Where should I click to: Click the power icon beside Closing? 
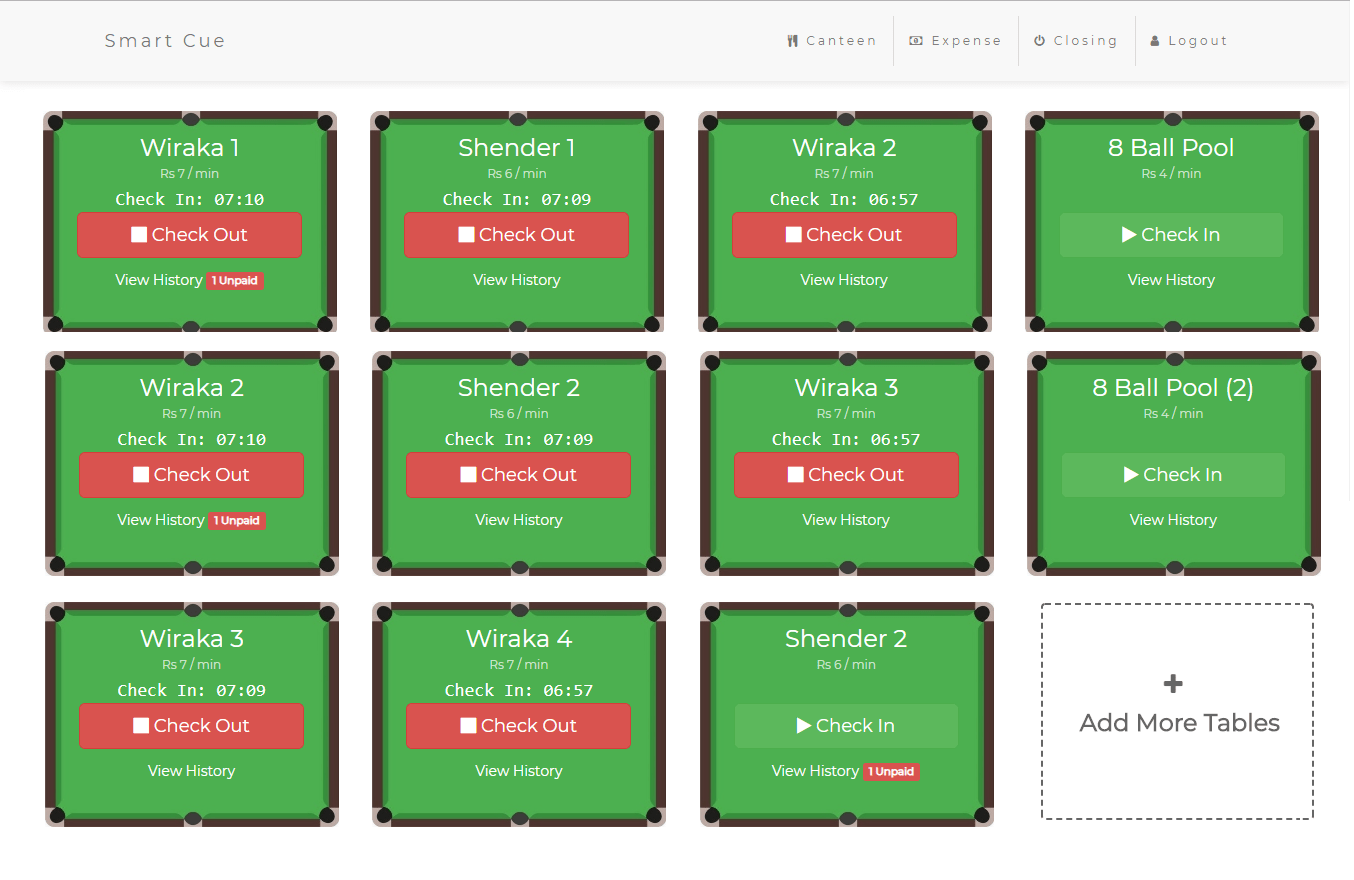click(1040, 41)
